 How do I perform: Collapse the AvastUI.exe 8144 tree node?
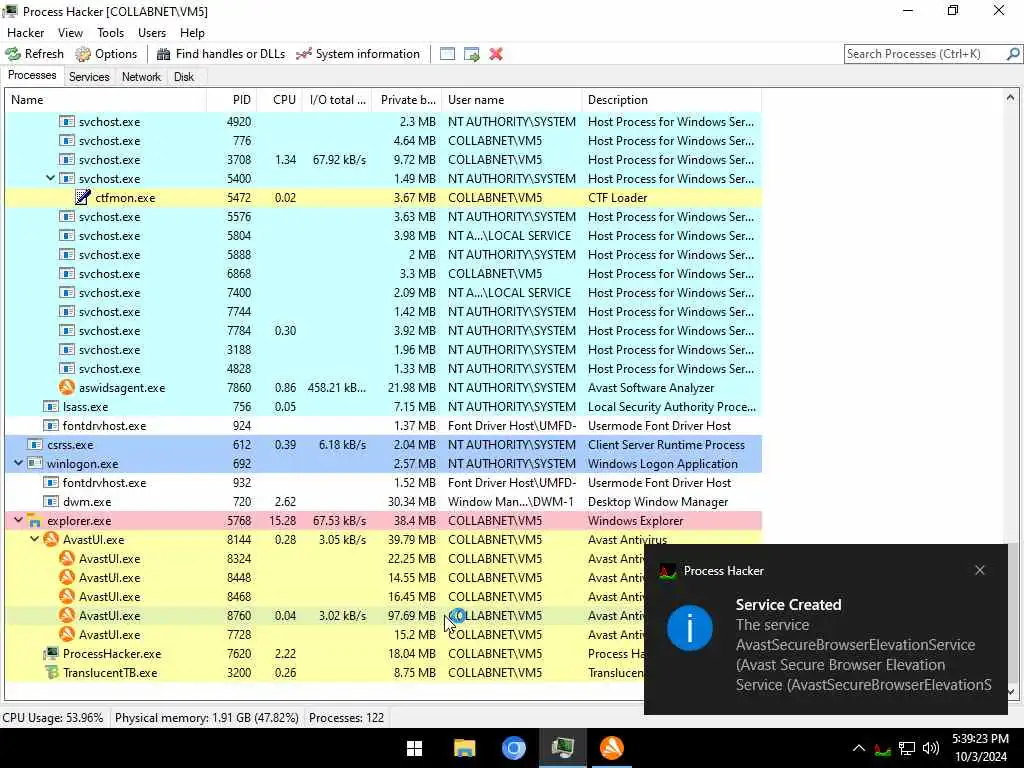coord(35,539)
